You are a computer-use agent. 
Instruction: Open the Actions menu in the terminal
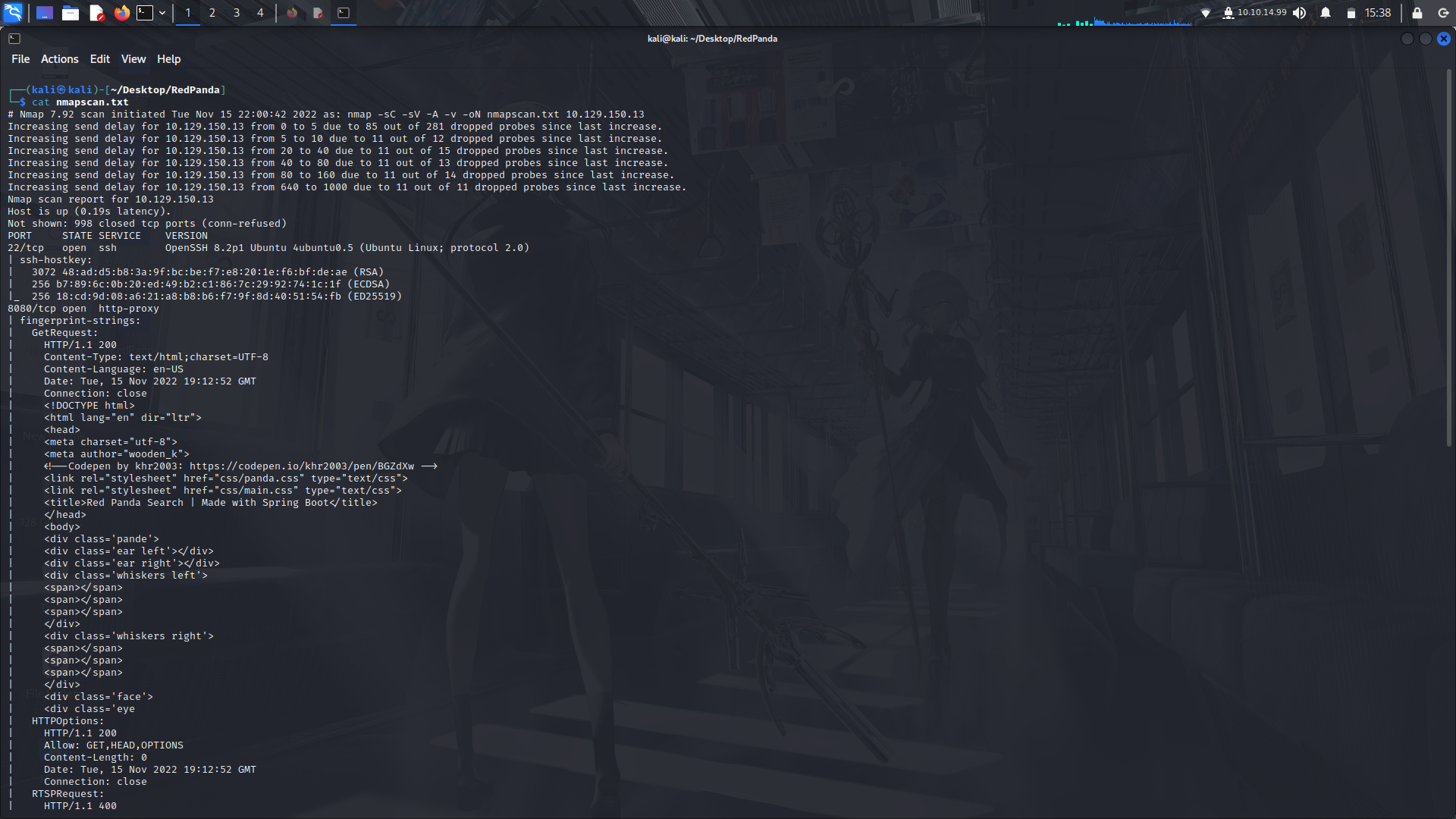tap(59, 58)
